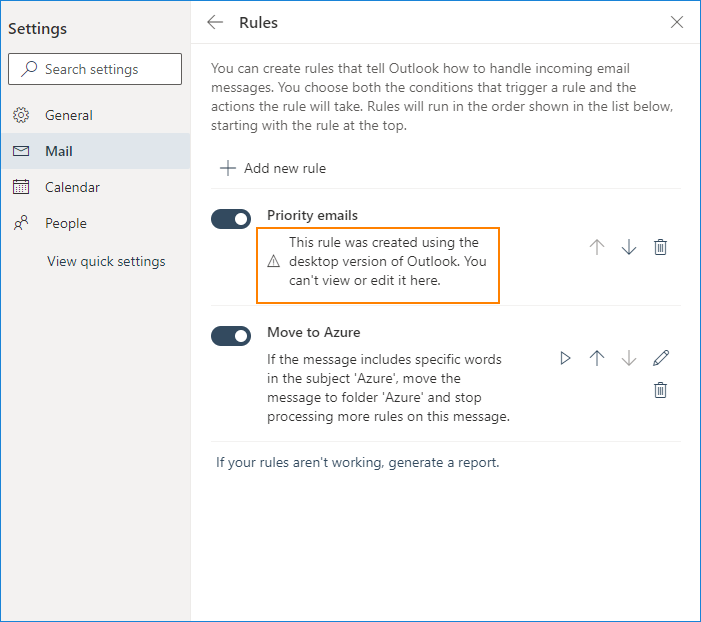Select Mail in the settings sidebar
Image resolution: width=701 pixels, height=622 pixels.
(x=59, y=151)
